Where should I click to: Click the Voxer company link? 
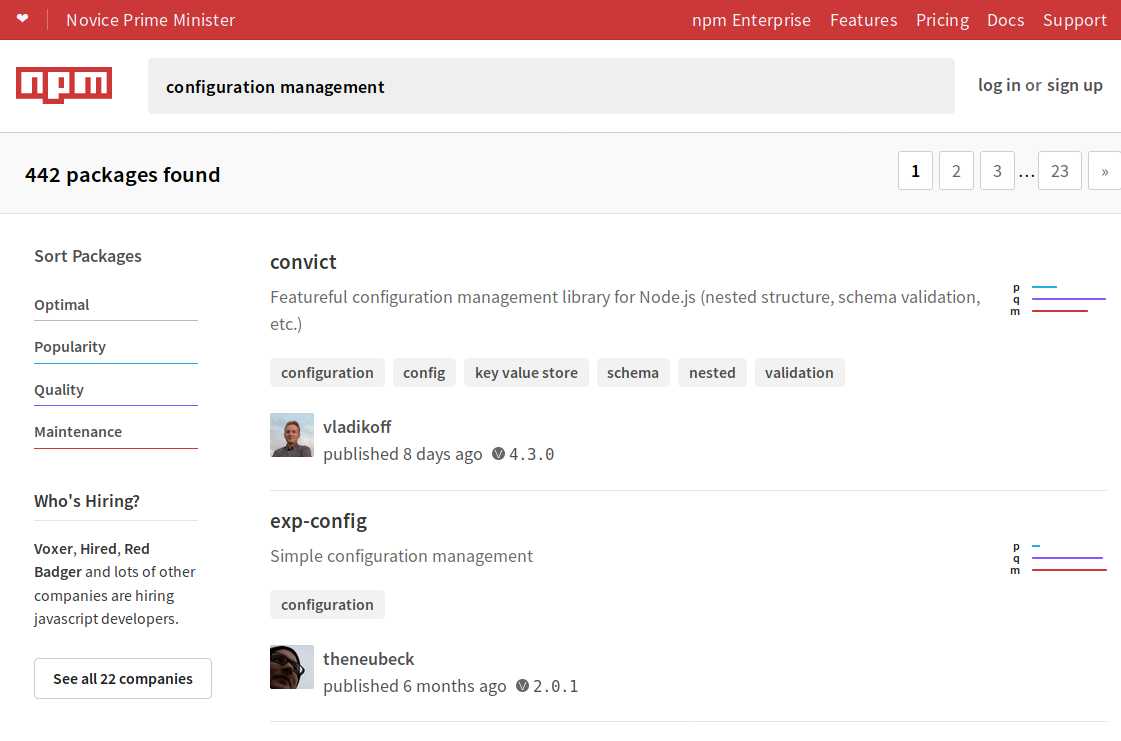pos(54,549)
